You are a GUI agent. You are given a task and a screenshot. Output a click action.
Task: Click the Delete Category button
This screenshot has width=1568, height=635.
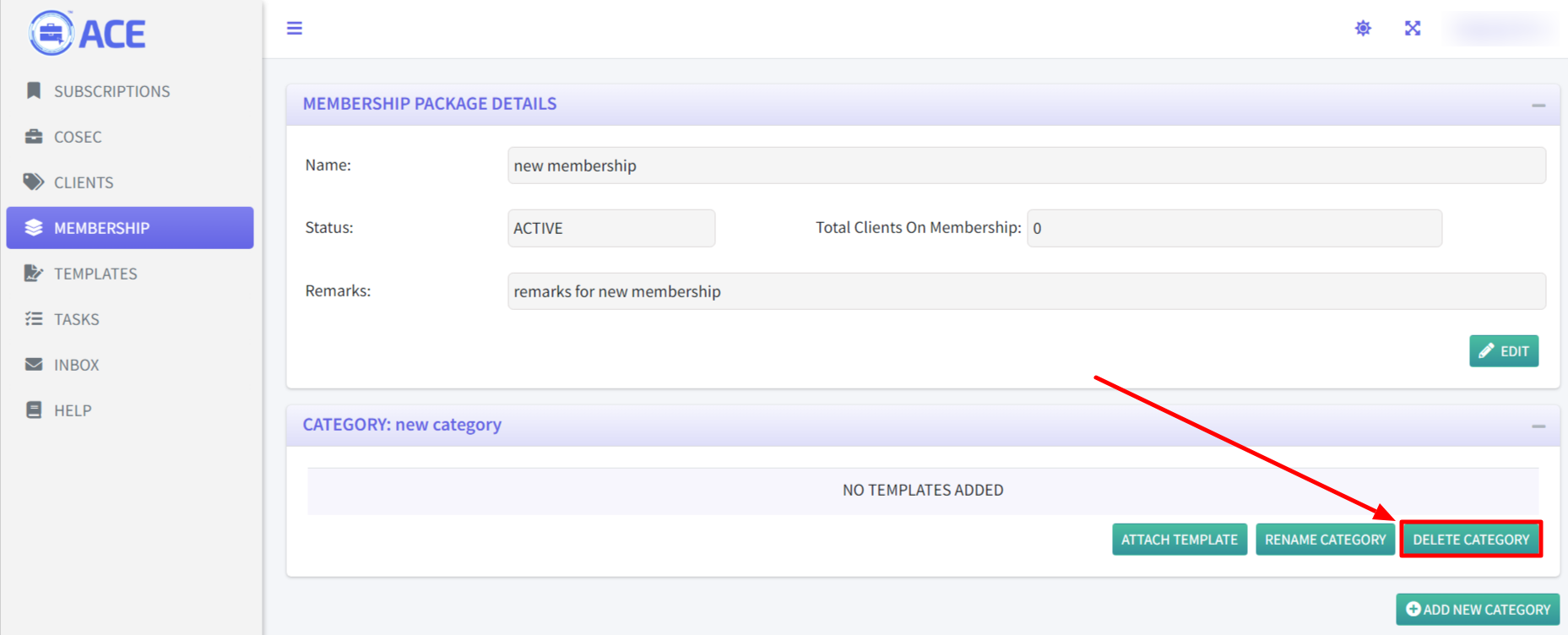(x=1471, y=540)
